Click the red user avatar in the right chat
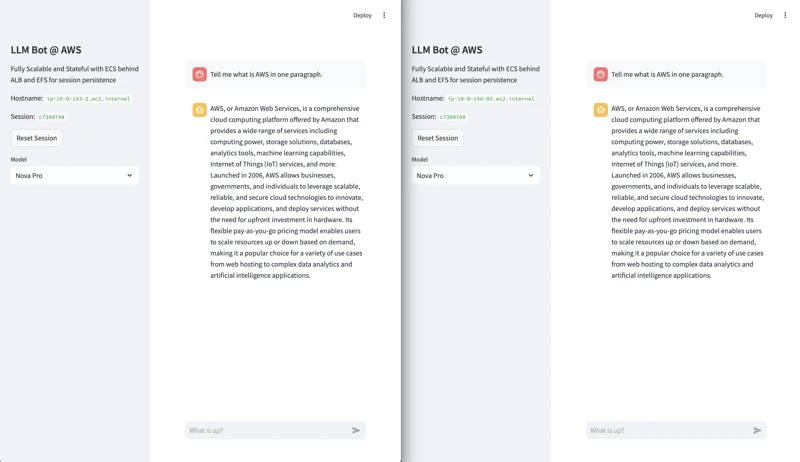The height and width of the screenshot is (462, 800). (x=601, y=74)
